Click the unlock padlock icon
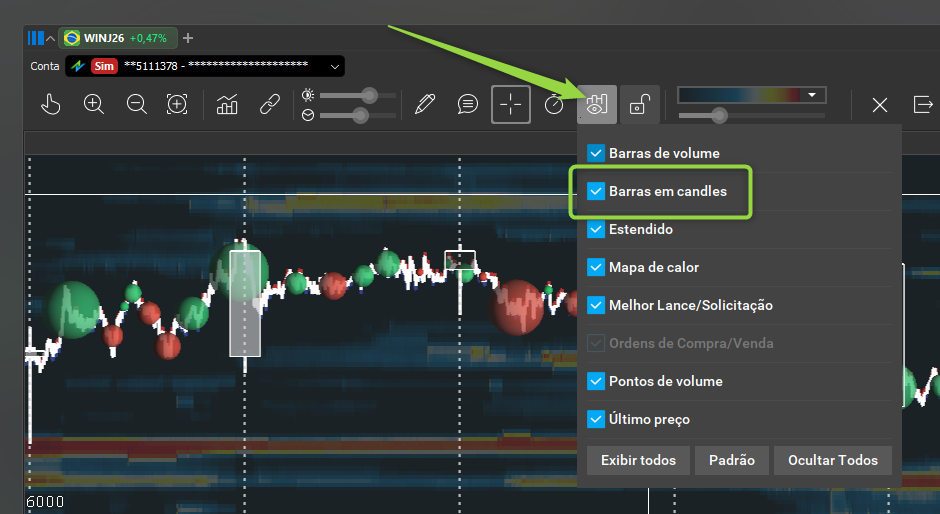Viewport: 940px width, 514px height. click(640, 104)
